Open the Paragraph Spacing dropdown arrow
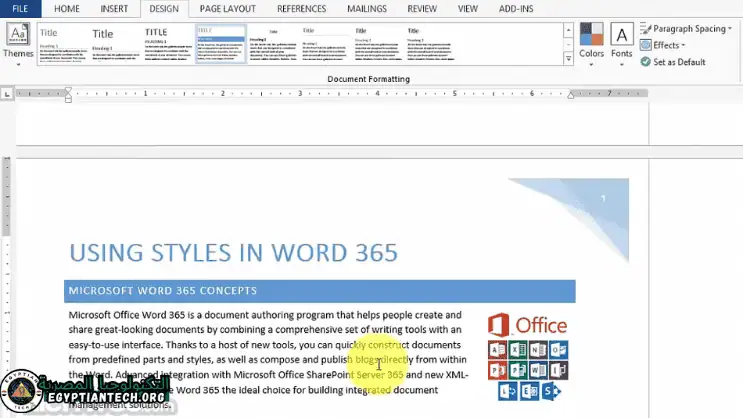743x418 pixels. pyautogui.click(x=731, y=29)
